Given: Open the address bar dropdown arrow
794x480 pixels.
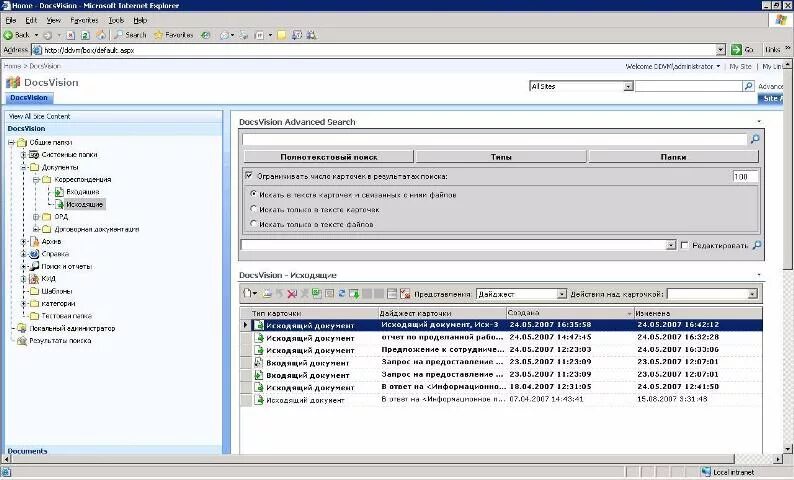Looking at the screenshot, I should [721, 50].
